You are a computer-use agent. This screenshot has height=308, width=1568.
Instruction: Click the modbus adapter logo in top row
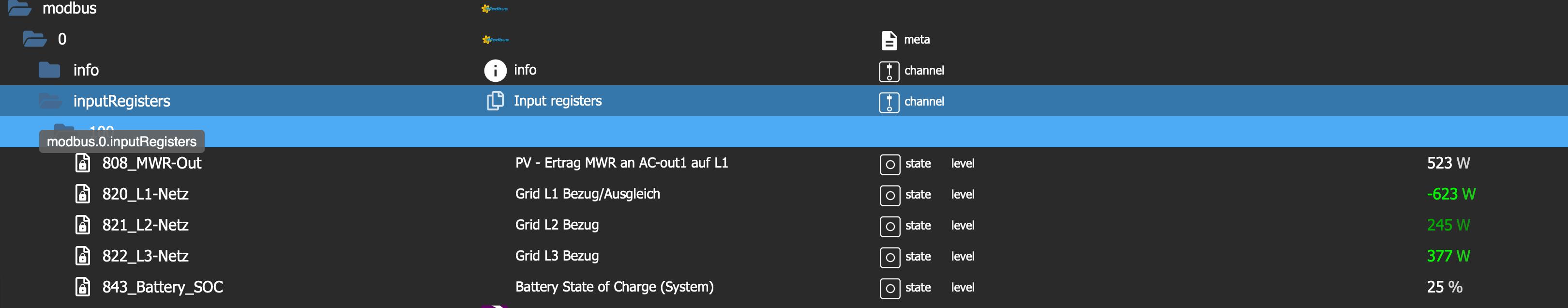click(x=494, y=9)
